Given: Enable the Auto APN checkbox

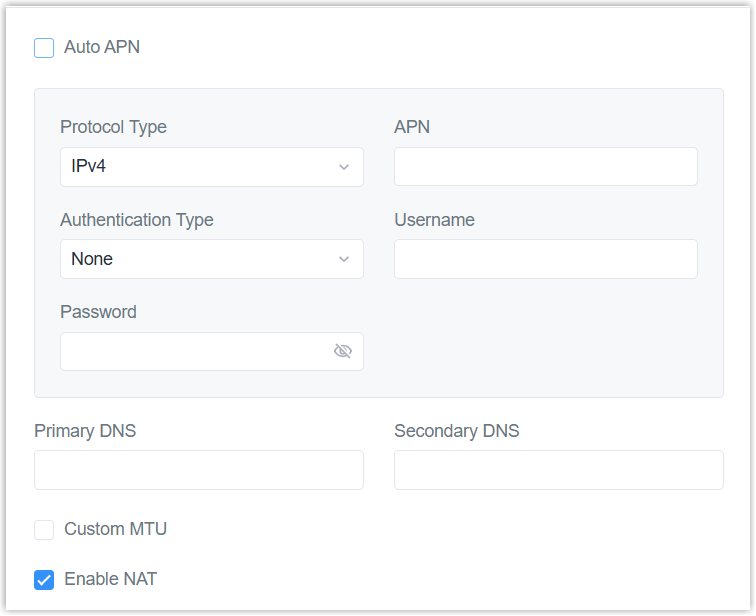Looking at the screenshot, I should click(44, 48).
